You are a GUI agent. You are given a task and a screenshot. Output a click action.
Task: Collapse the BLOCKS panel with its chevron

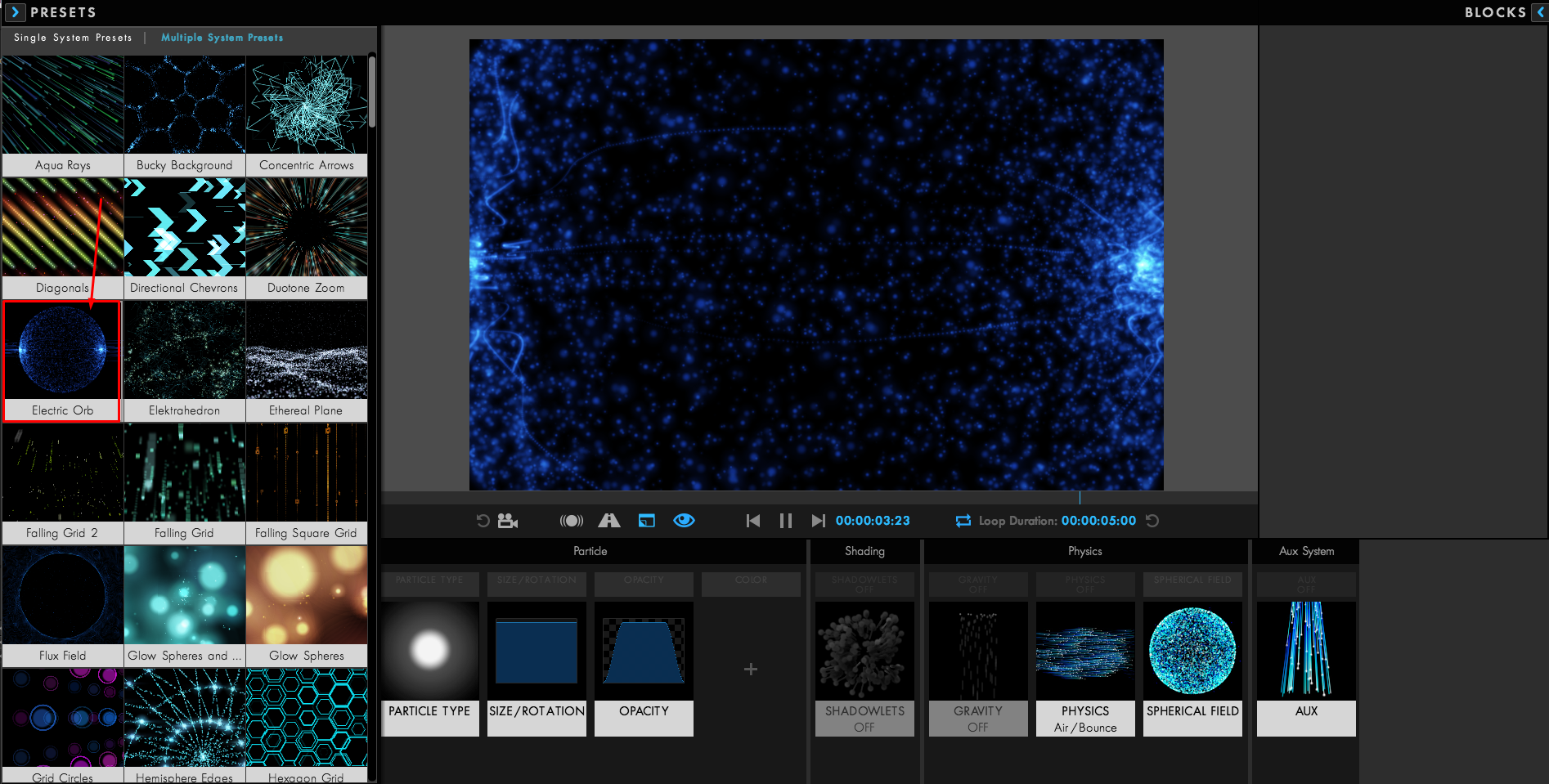1541,11
